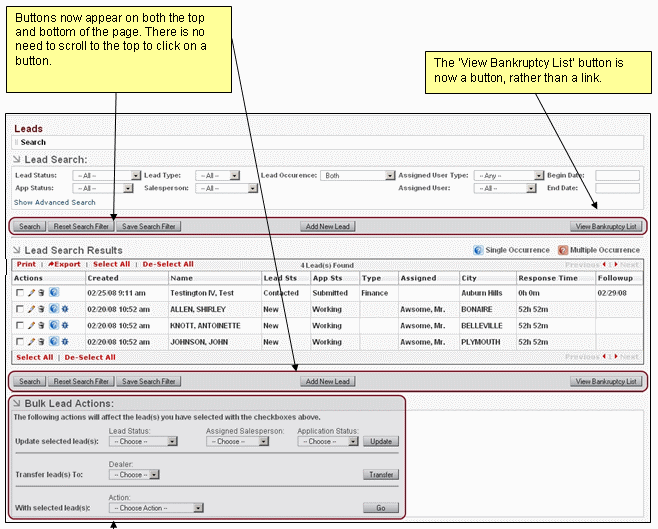658x529 pixels.
Task: Click the edit pencil icon for Testington IV
Action: (31, 293)
